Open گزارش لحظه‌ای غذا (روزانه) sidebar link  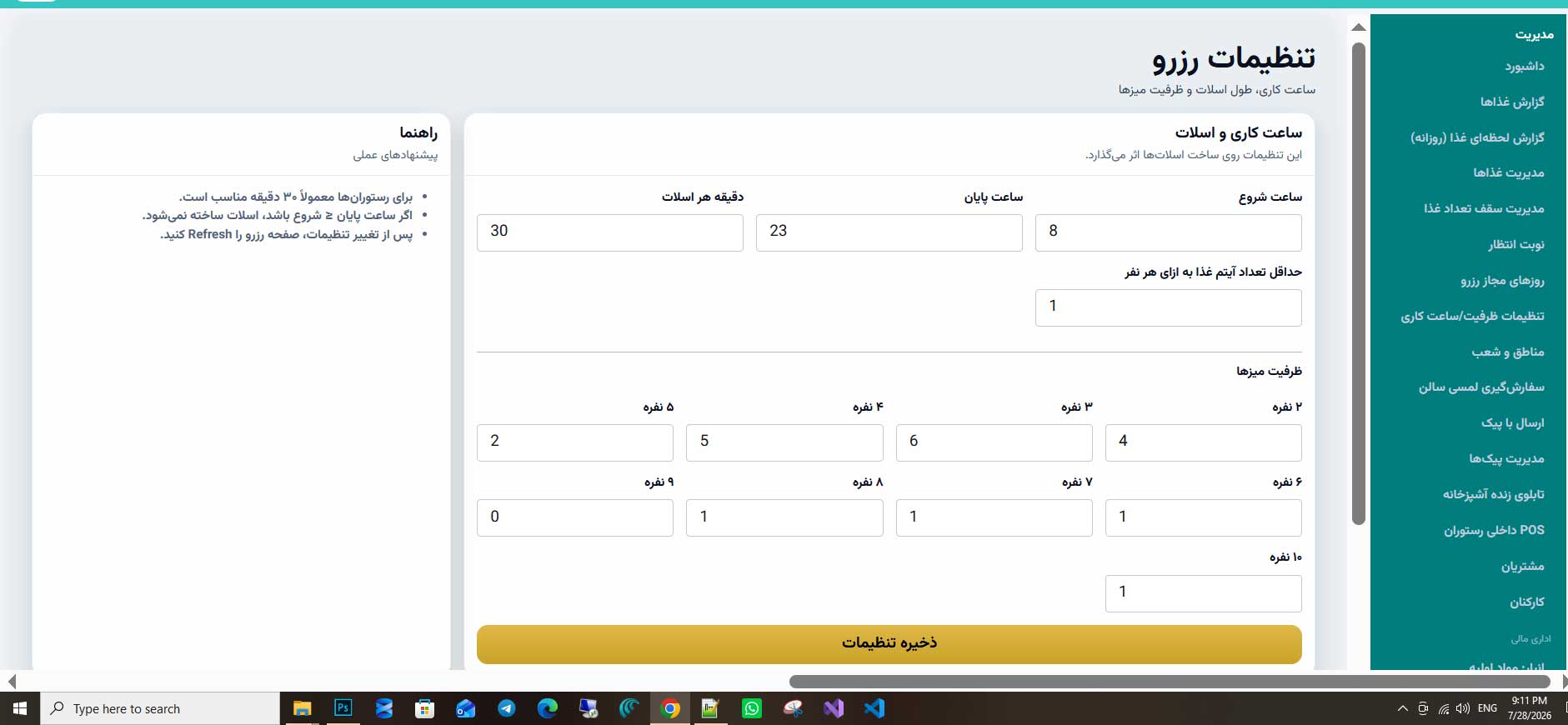pyautogui.click(x=1477, y=137)
